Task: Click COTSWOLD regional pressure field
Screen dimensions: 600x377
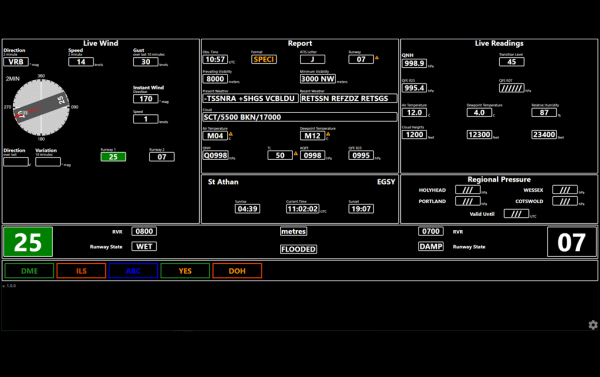Action: coord(565,201)
